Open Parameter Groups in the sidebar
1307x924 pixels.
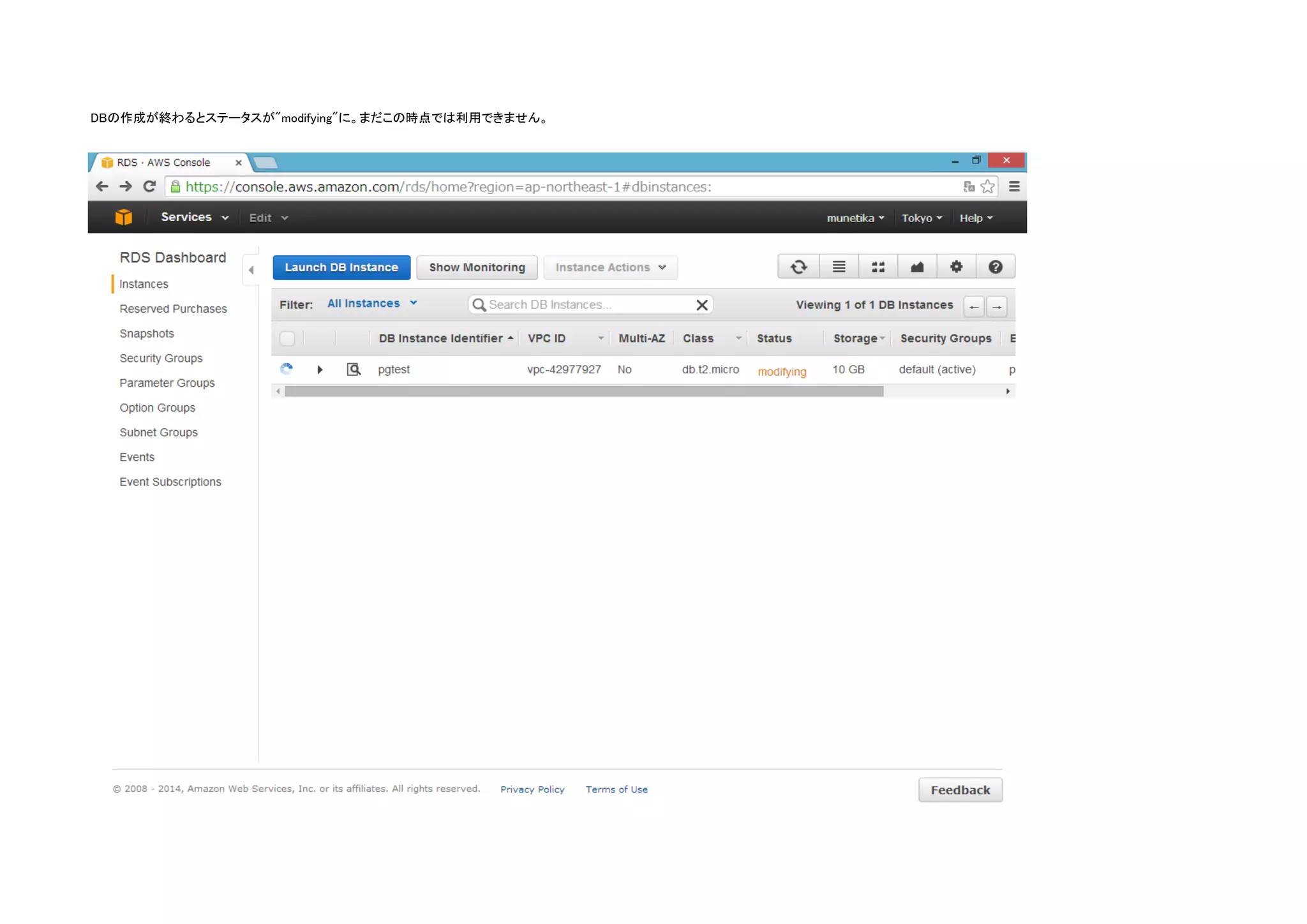coord(167,383)
